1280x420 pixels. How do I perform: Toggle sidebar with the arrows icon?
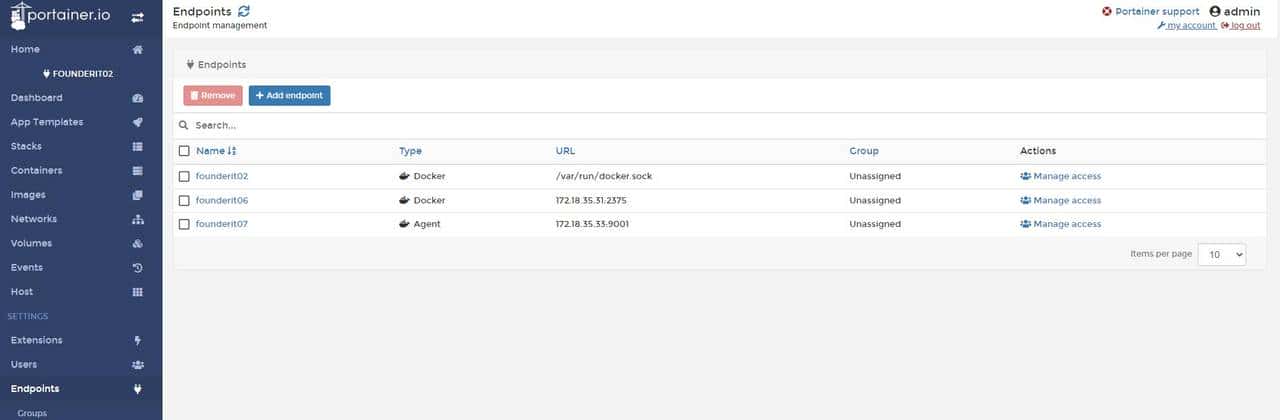click(137, 18)
